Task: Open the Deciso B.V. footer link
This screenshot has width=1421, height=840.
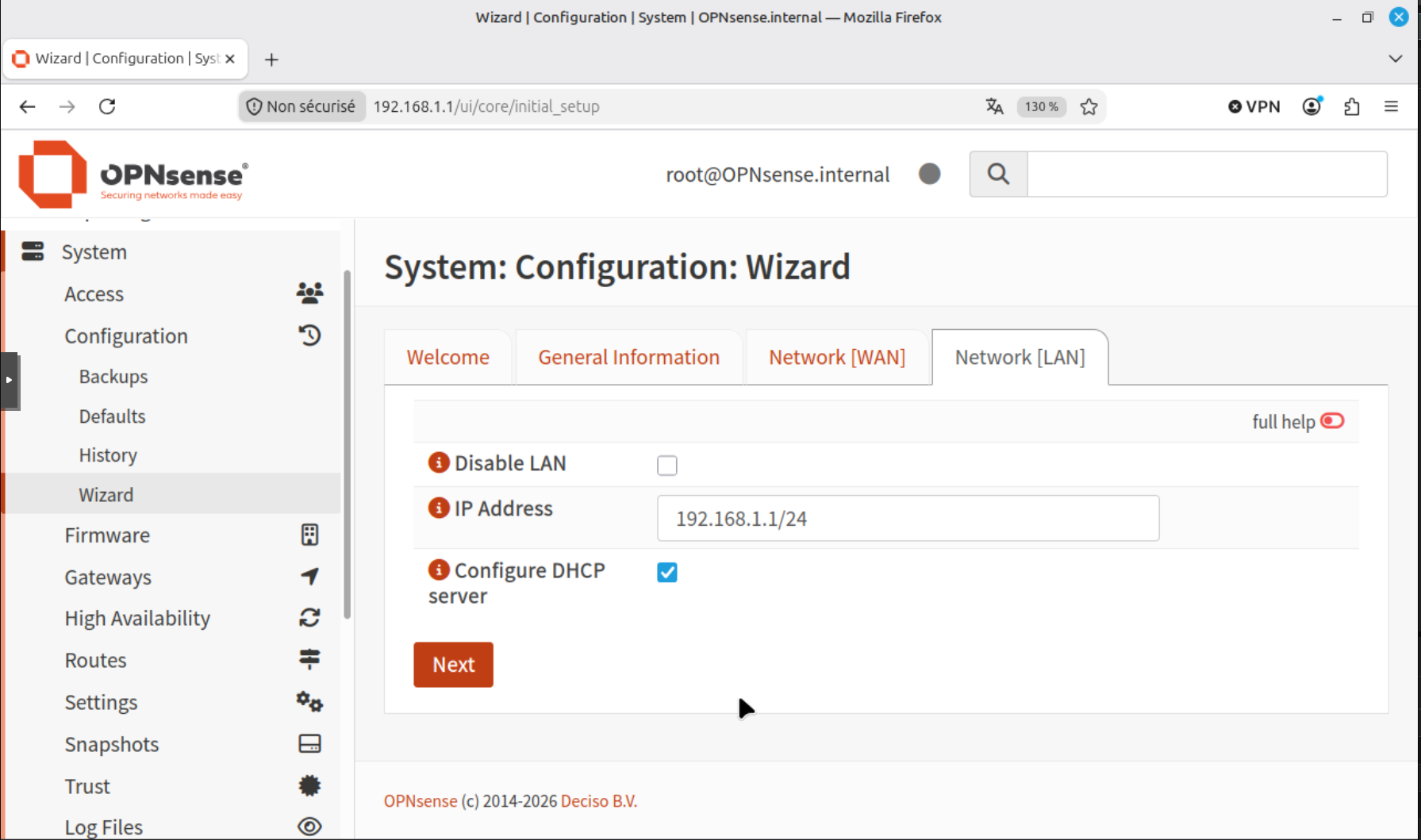Action: tap(599, 800)
